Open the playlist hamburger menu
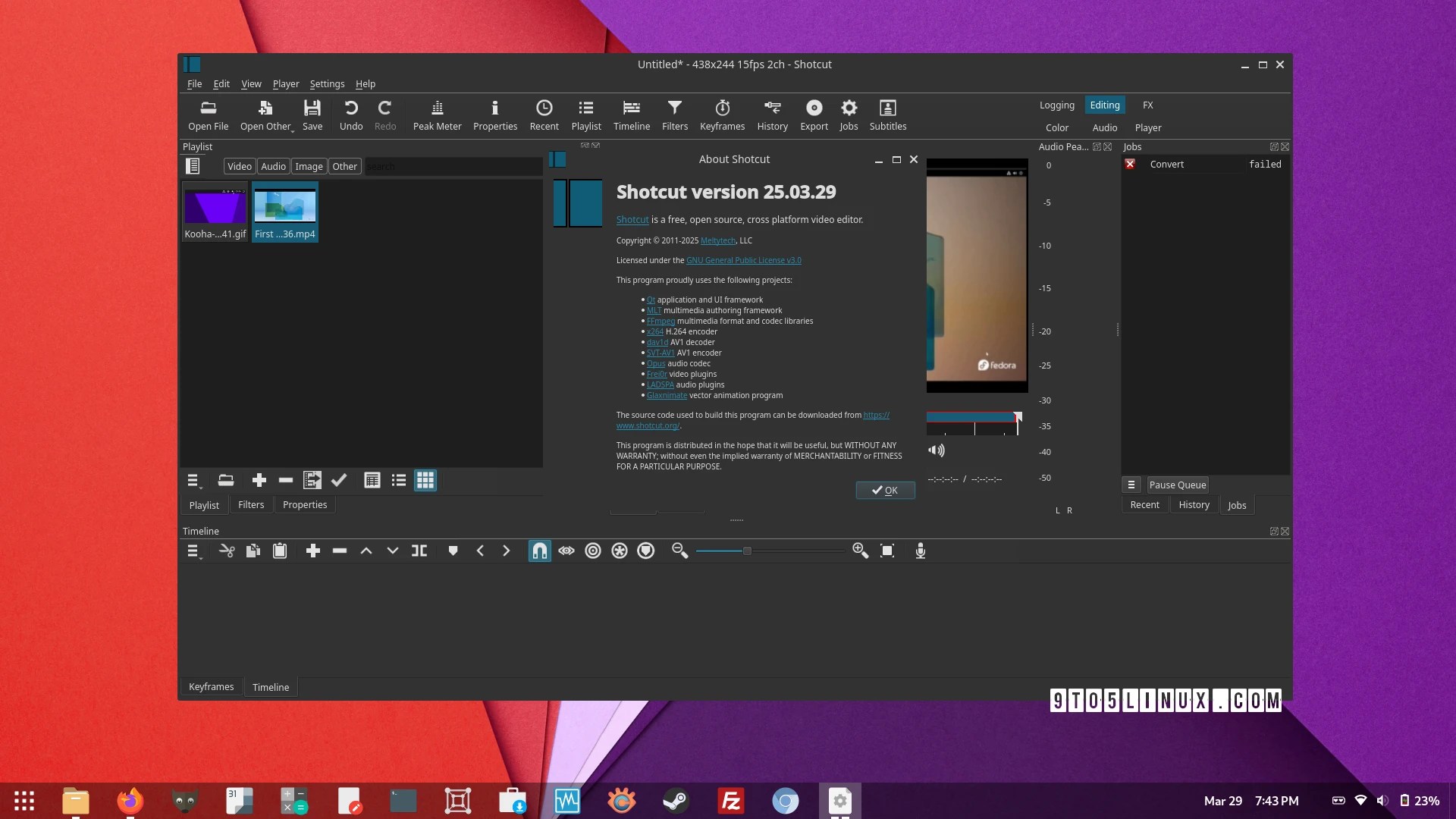 click(193, 481)
